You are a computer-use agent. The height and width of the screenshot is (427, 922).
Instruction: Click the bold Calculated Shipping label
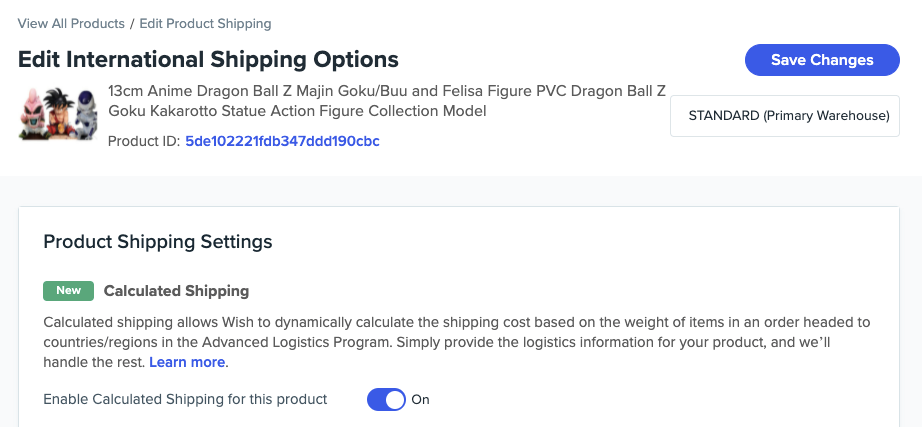click(x=176, y=291)
